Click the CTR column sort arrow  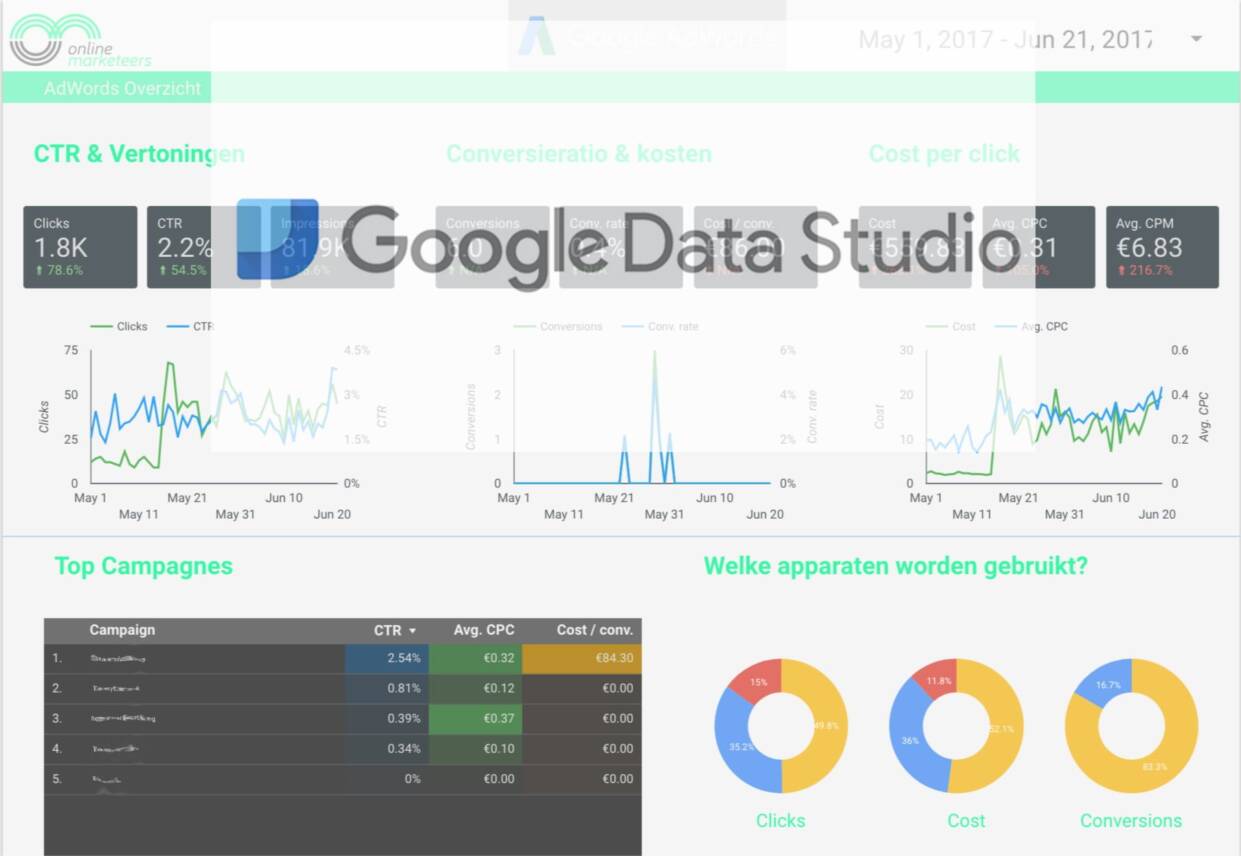pyautogui.click(x=412, y=631)
